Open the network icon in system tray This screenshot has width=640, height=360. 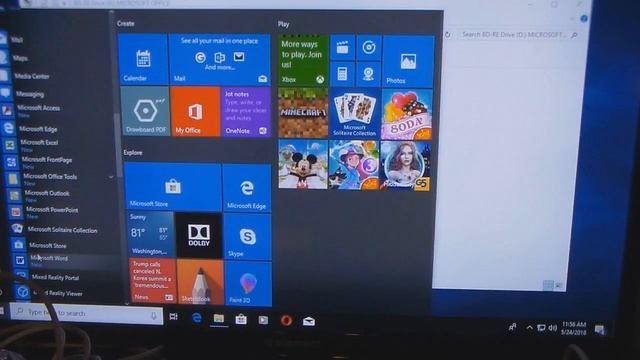click(x=541, y=328)
